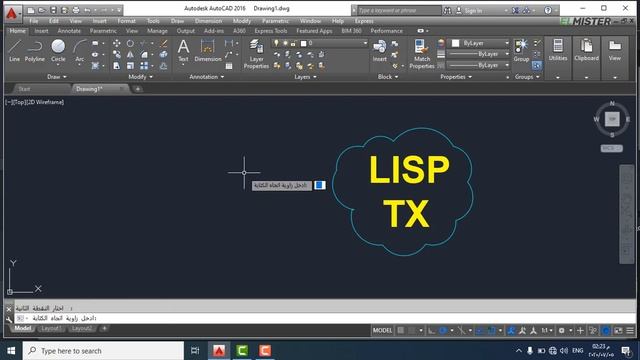This screenshot has height=360, width=640.
Task: Click the Move tool in Modify panel
Action: coord(117,43)
